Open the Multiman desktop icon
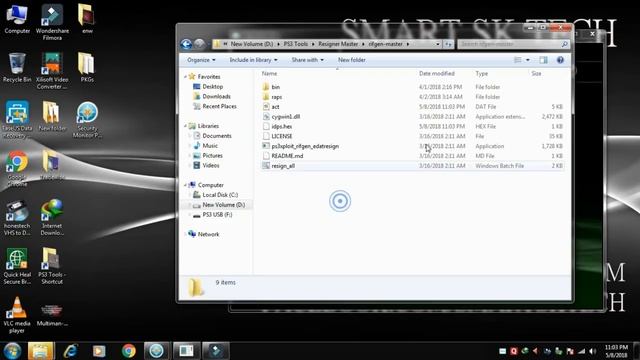 click(52, 315)
